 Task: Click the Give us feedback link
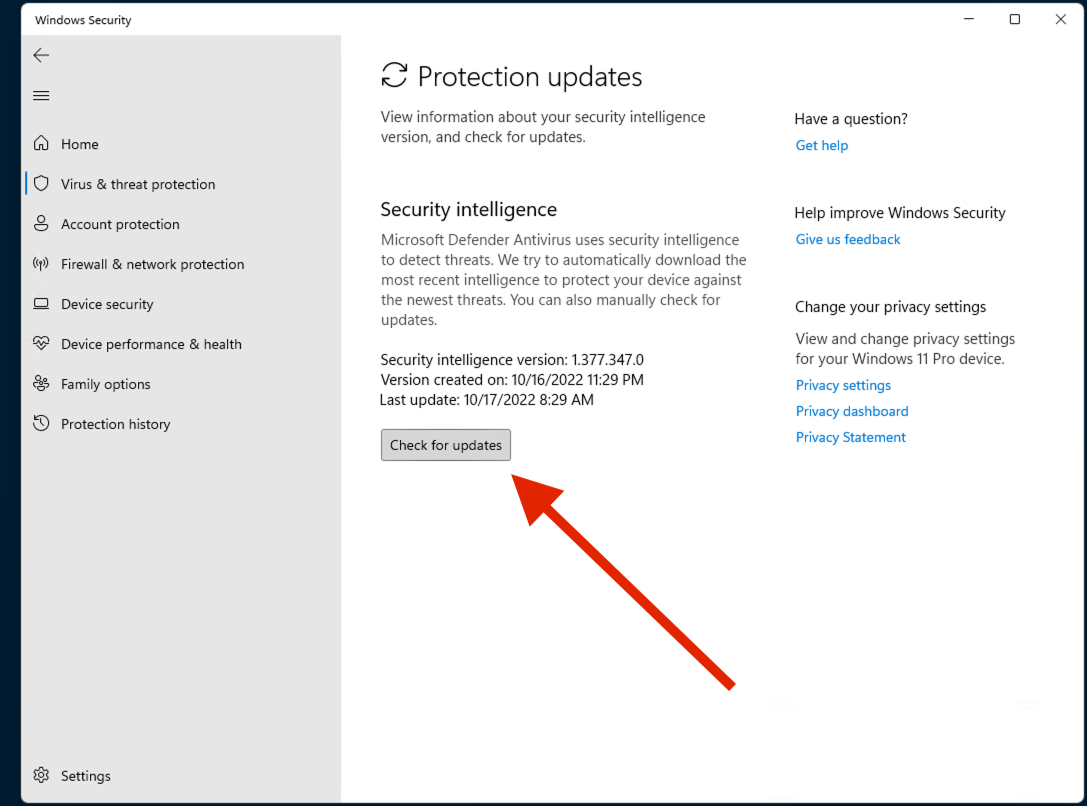[x=848, y=239]
